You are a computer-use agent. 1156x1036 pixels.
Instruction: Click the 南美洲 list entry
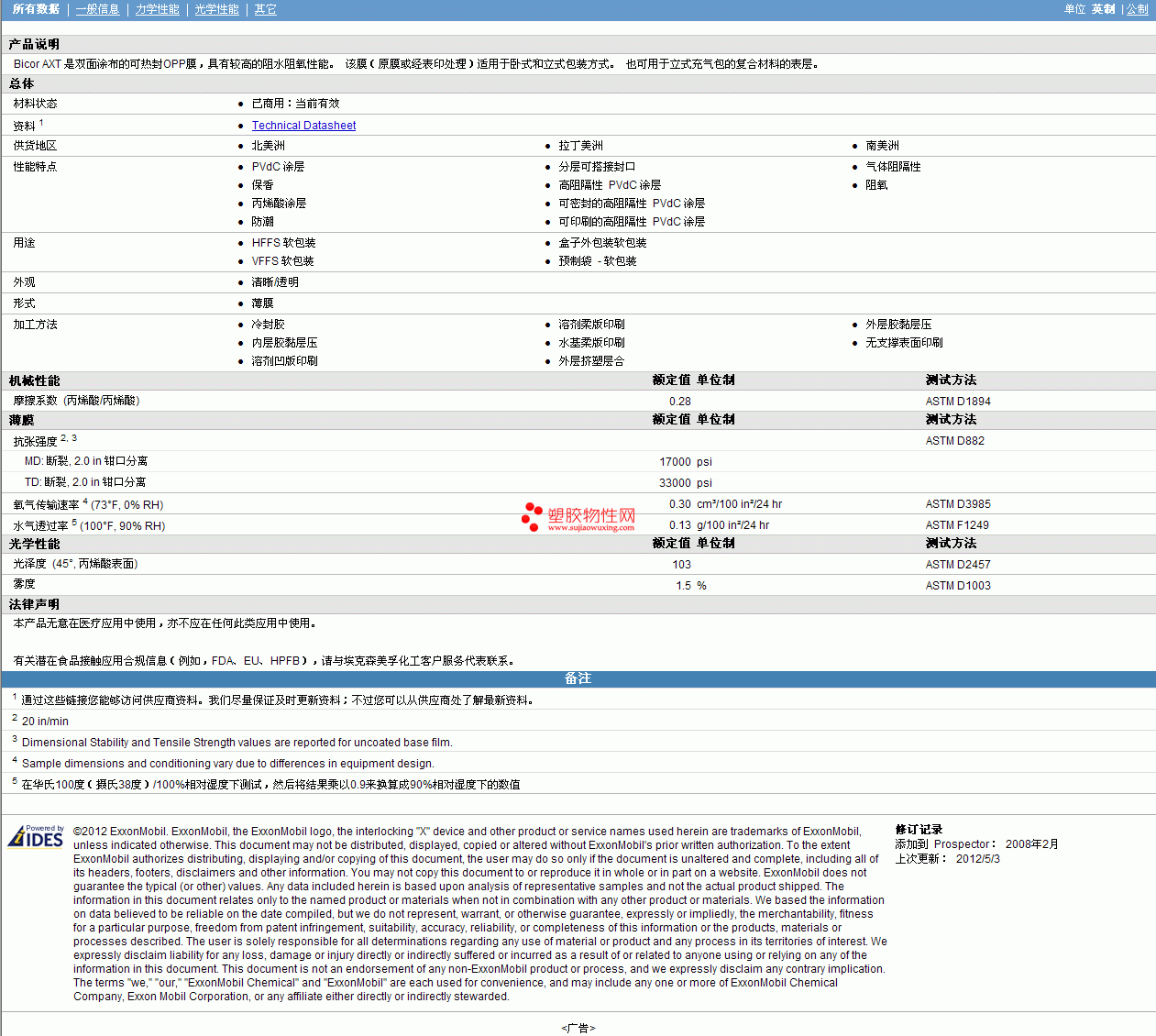tap(883, 146)
